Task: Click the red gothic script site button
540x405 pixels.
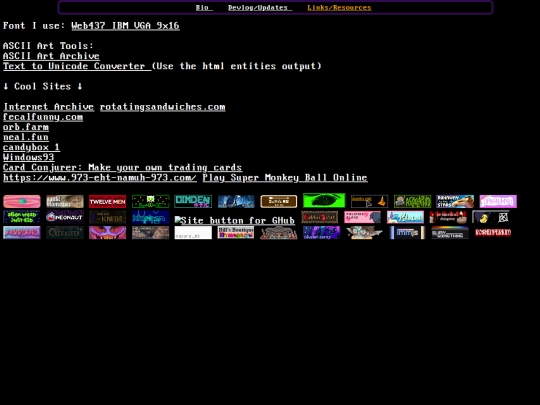Action: tap(320, 217)
